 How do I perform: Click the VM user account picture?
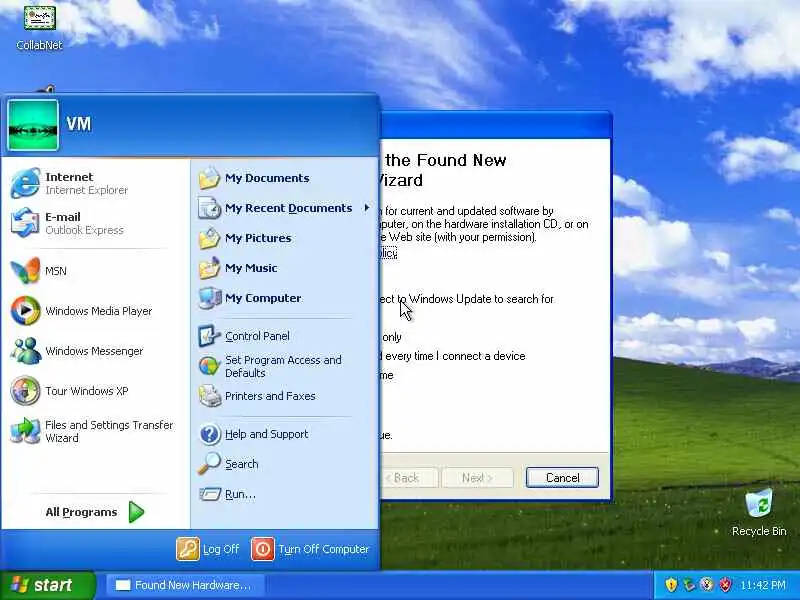[x=33, y=125]
